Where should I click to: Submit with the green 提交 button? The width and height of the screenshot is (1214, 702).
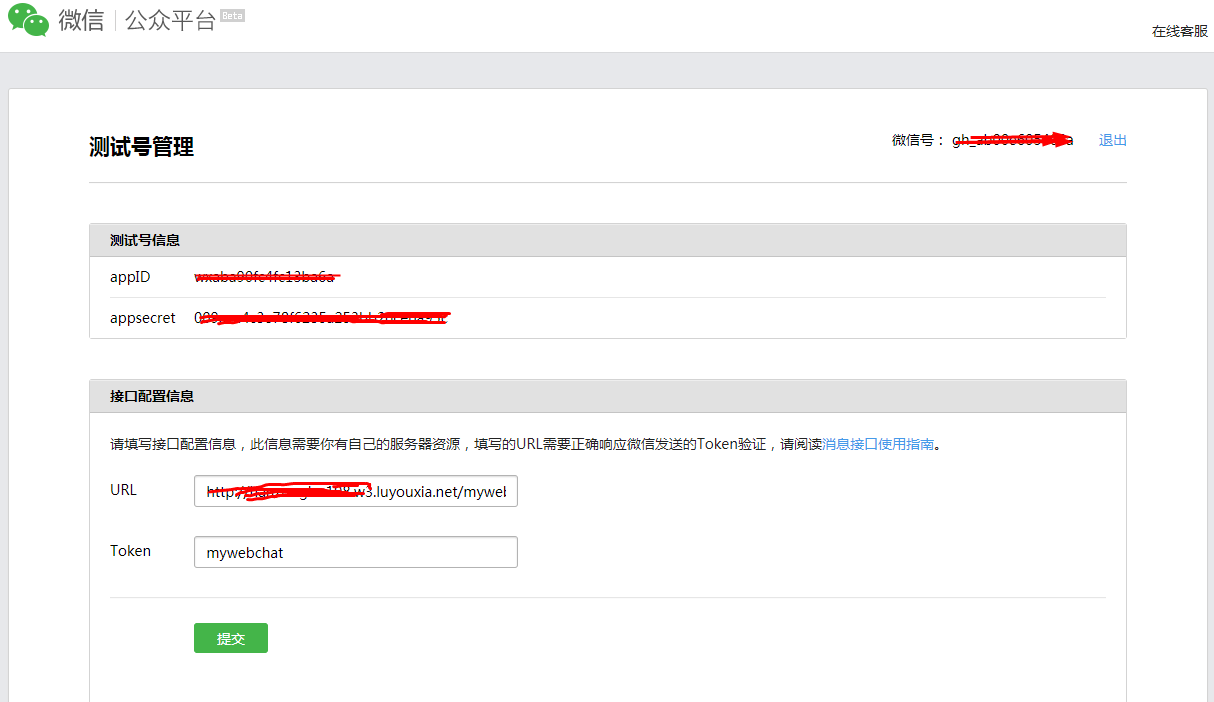tap(231, 638)
